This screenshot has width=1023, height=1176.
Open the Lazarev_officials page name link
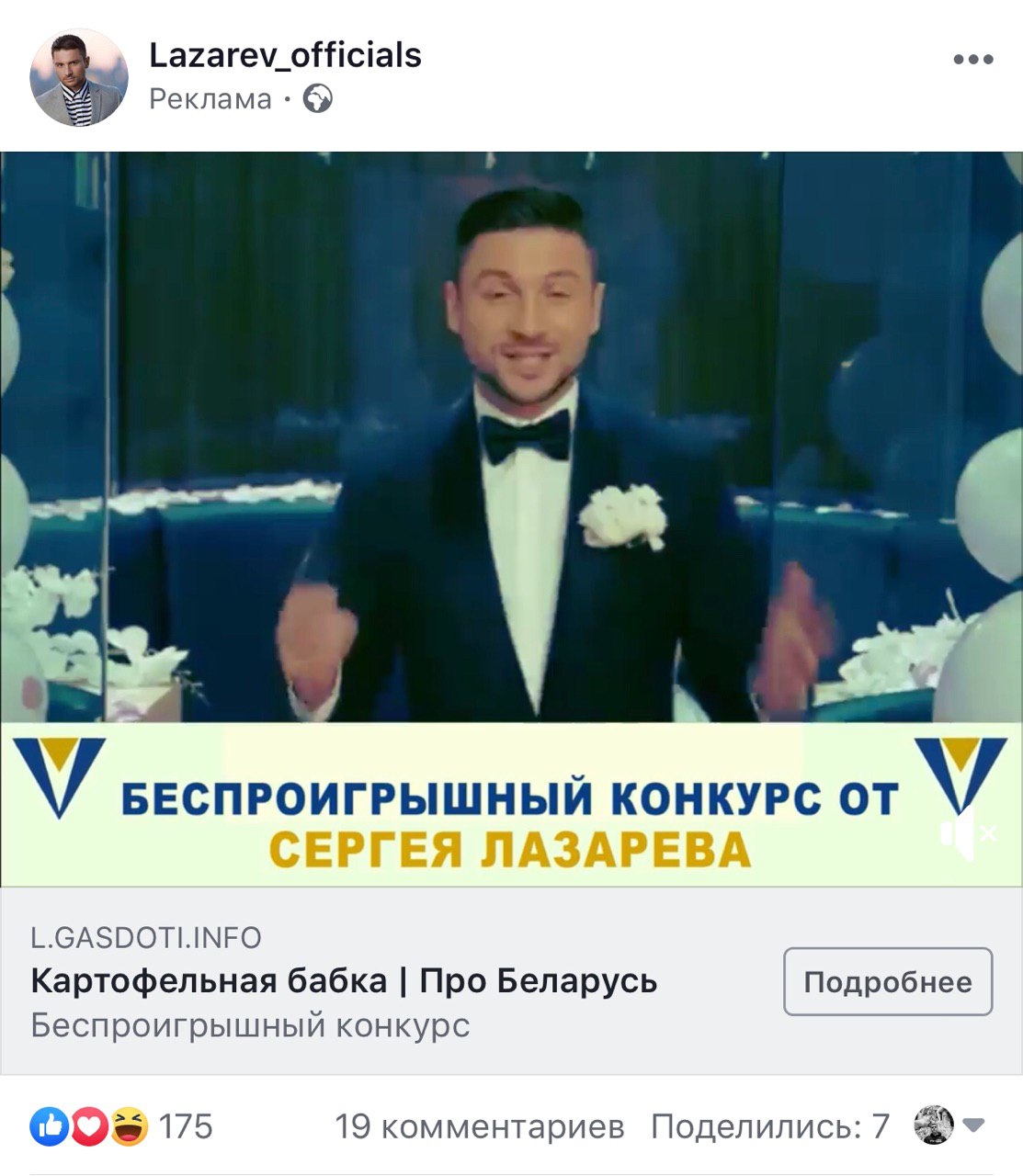tap(285, 55)
